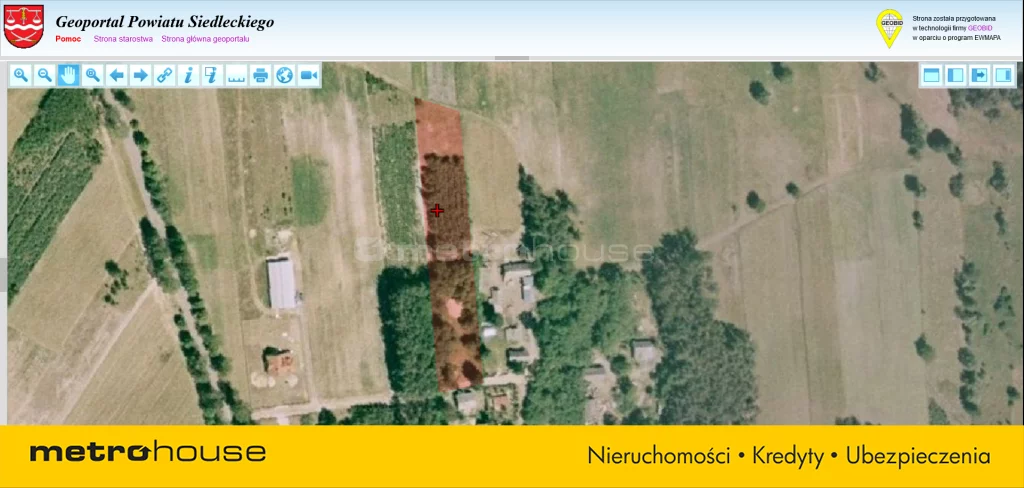Open the Pomoc help link

68,39
